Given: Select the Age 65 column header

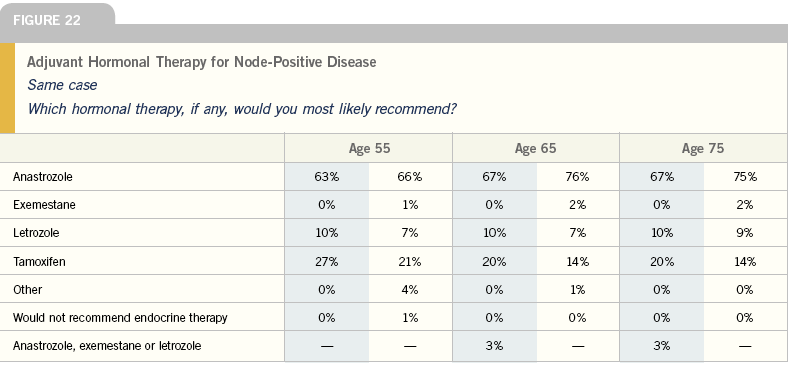Looking at the screenshot, I should [x=536, y=148].
